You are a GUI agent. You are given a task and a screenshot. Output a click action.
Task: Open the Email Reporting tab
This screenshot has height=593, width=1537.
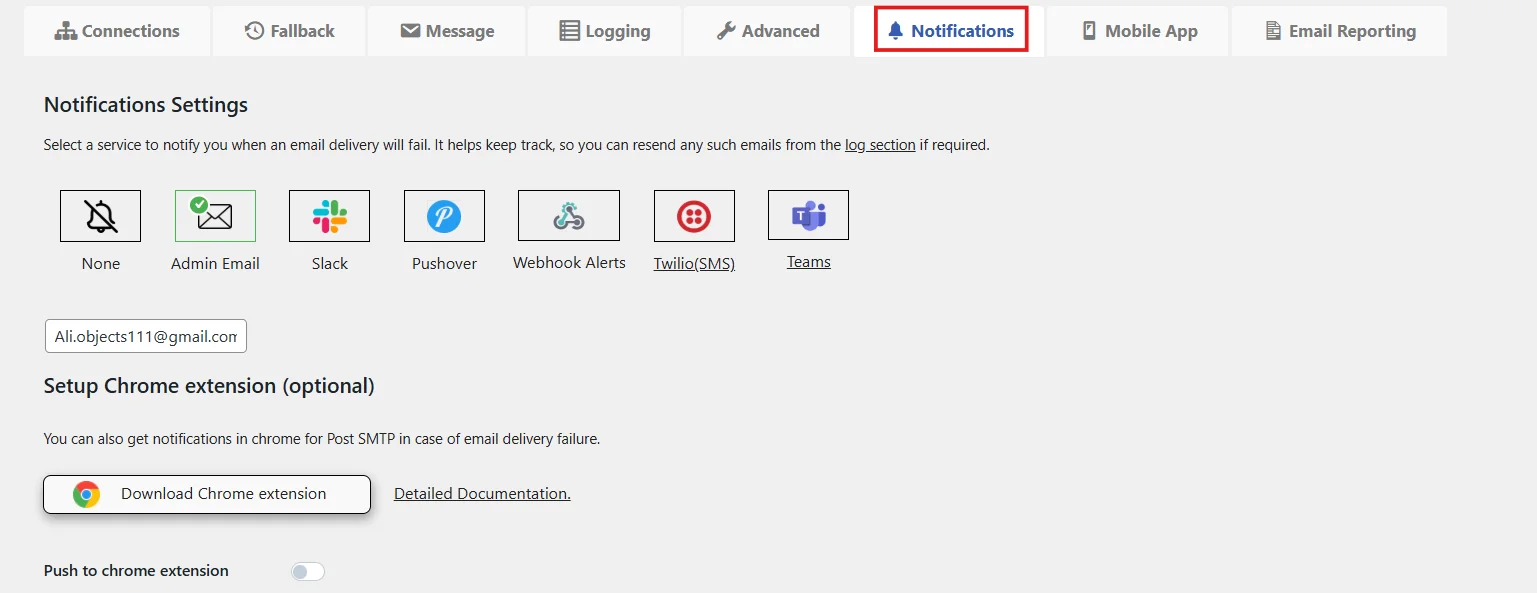1340,31
